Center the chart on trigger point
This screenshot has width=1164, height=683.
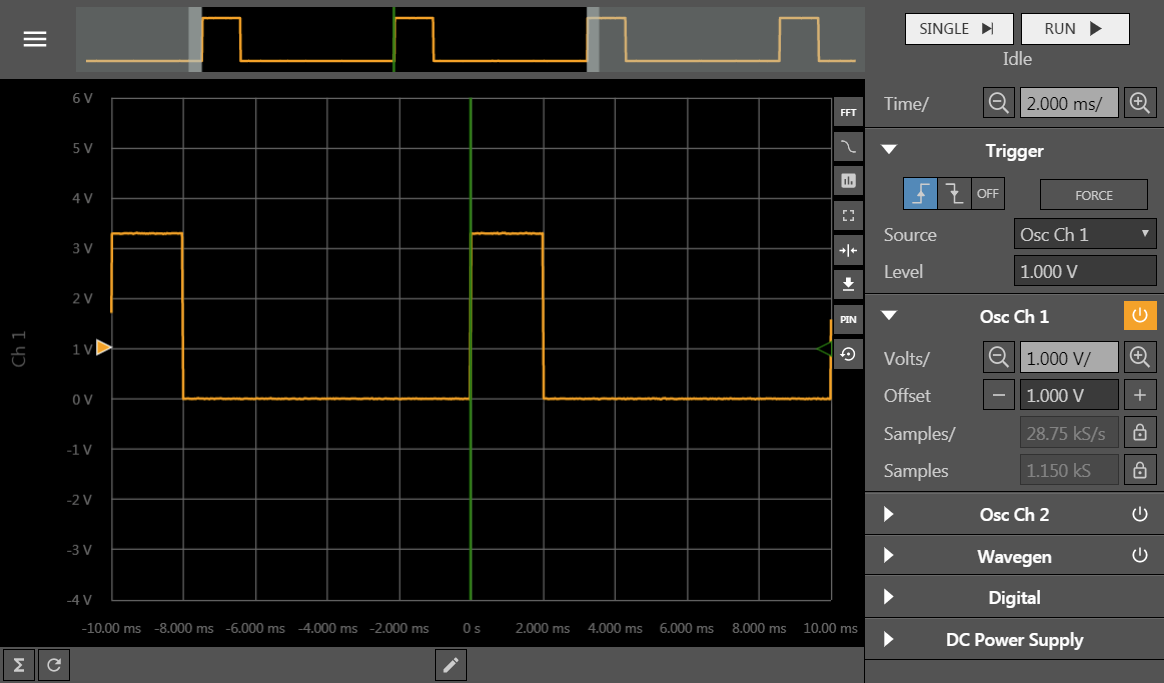tap(849, 250)
